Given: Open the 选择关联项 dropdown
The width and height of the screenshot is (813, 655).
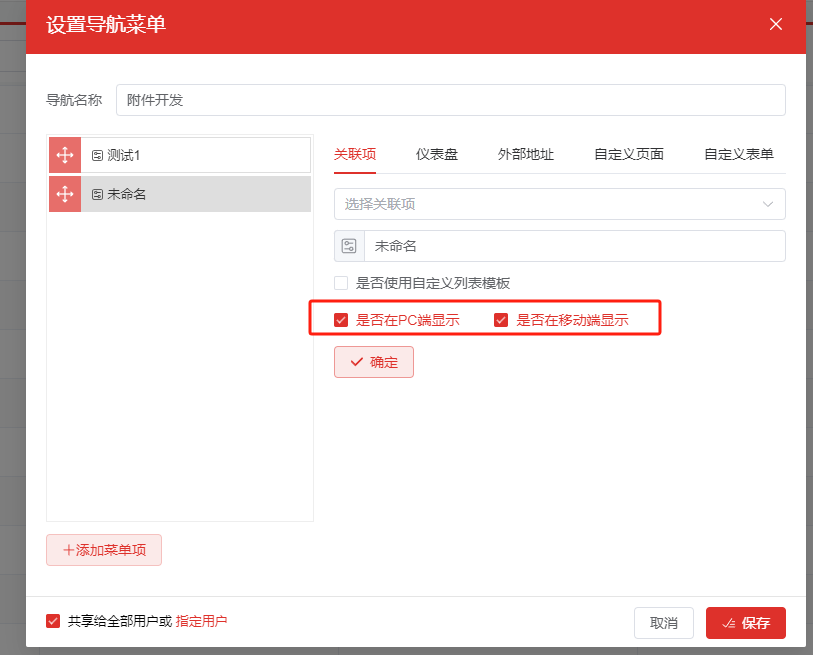Looking at the screenshot, I should tap(559, 204).
